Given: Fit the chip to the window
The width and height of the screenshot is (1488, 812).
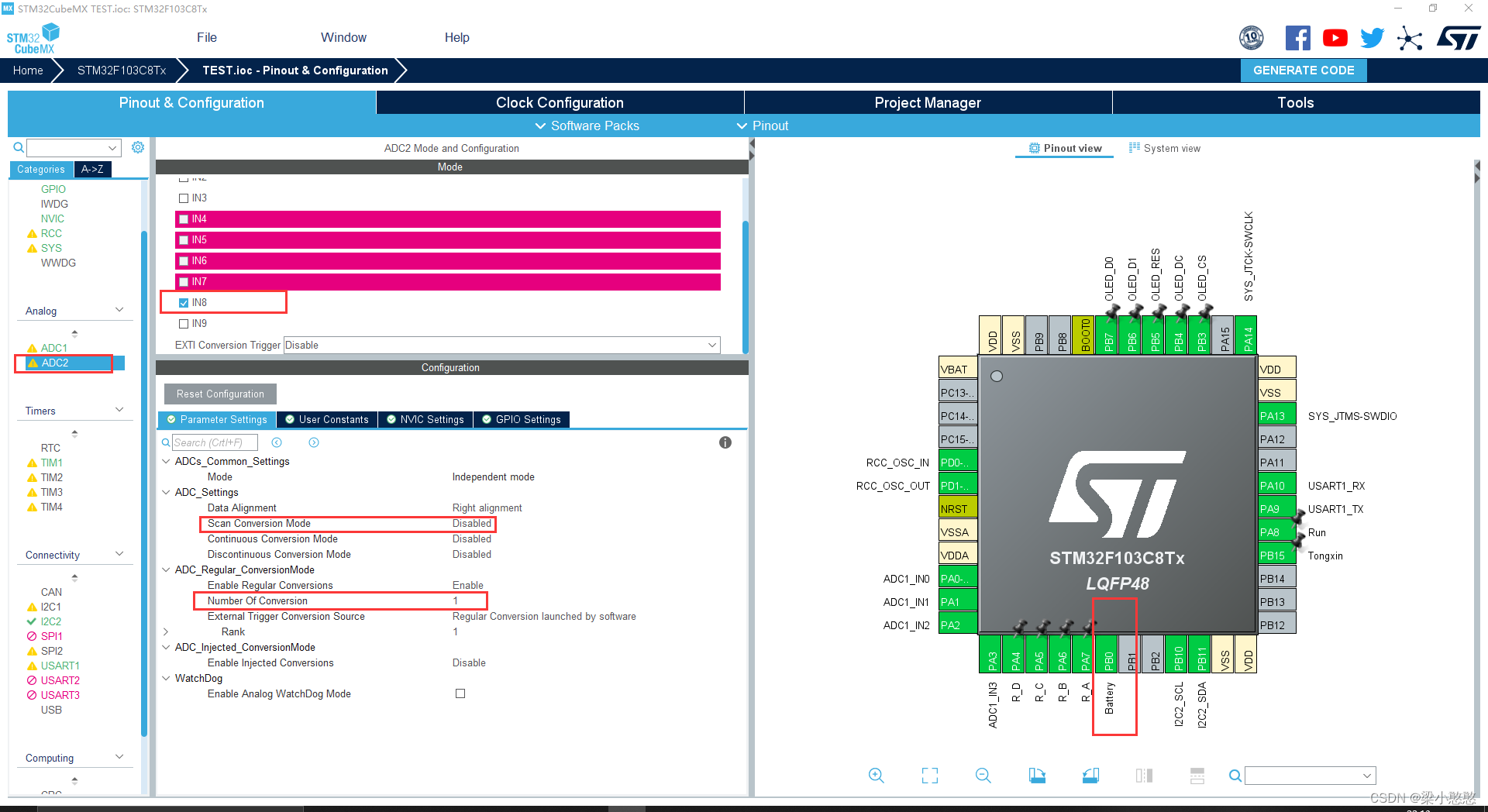Looking at the screenshot, I should [x=930, y=776].
